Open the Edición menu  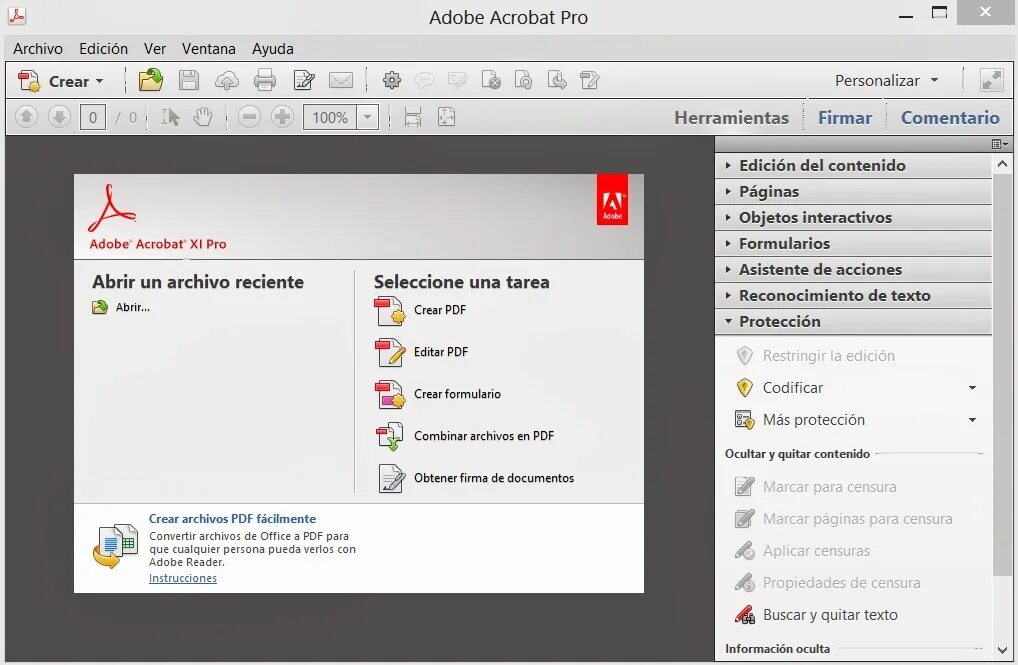103,49
